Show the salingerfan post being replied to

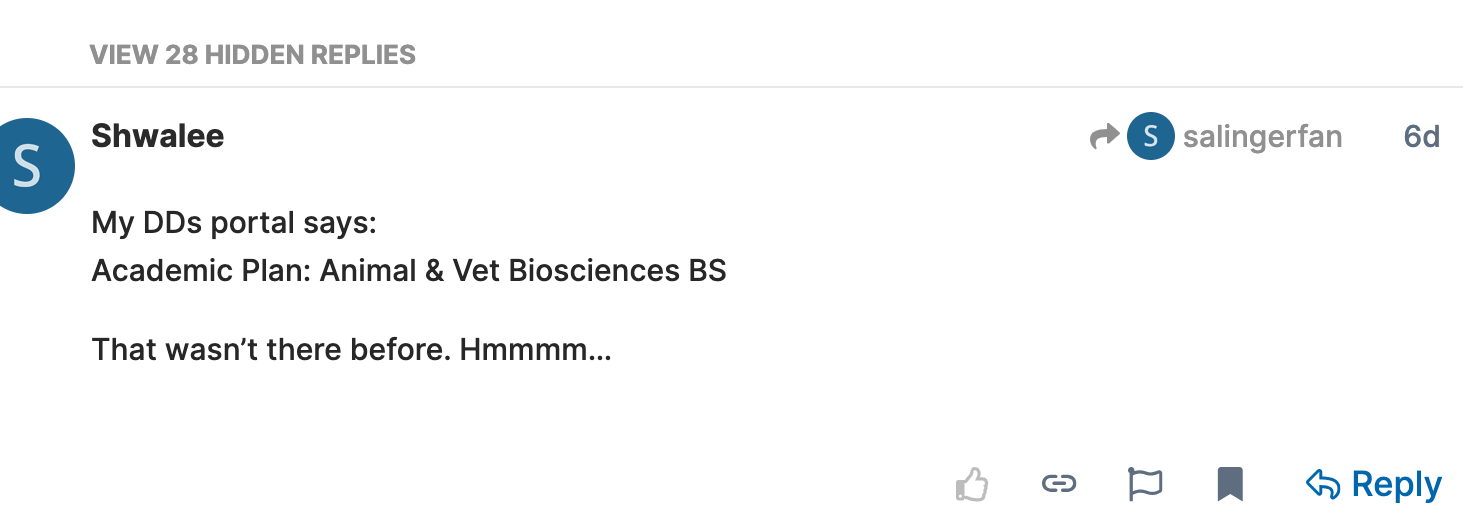coord(1262,137)
